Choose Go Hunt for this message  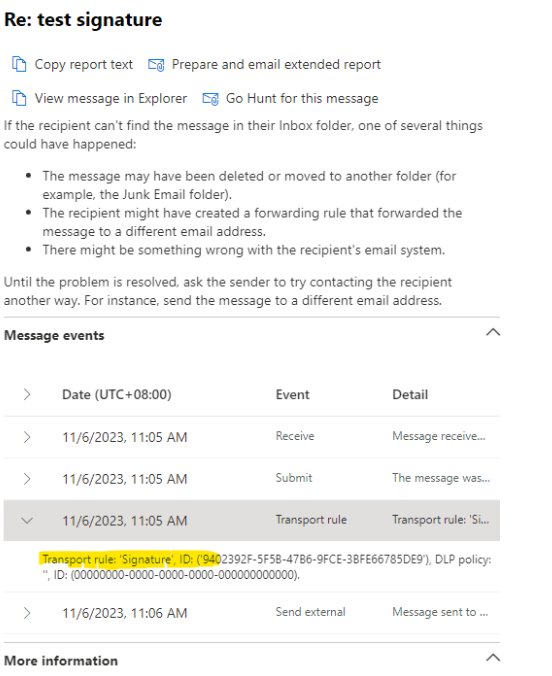(302, 98)
